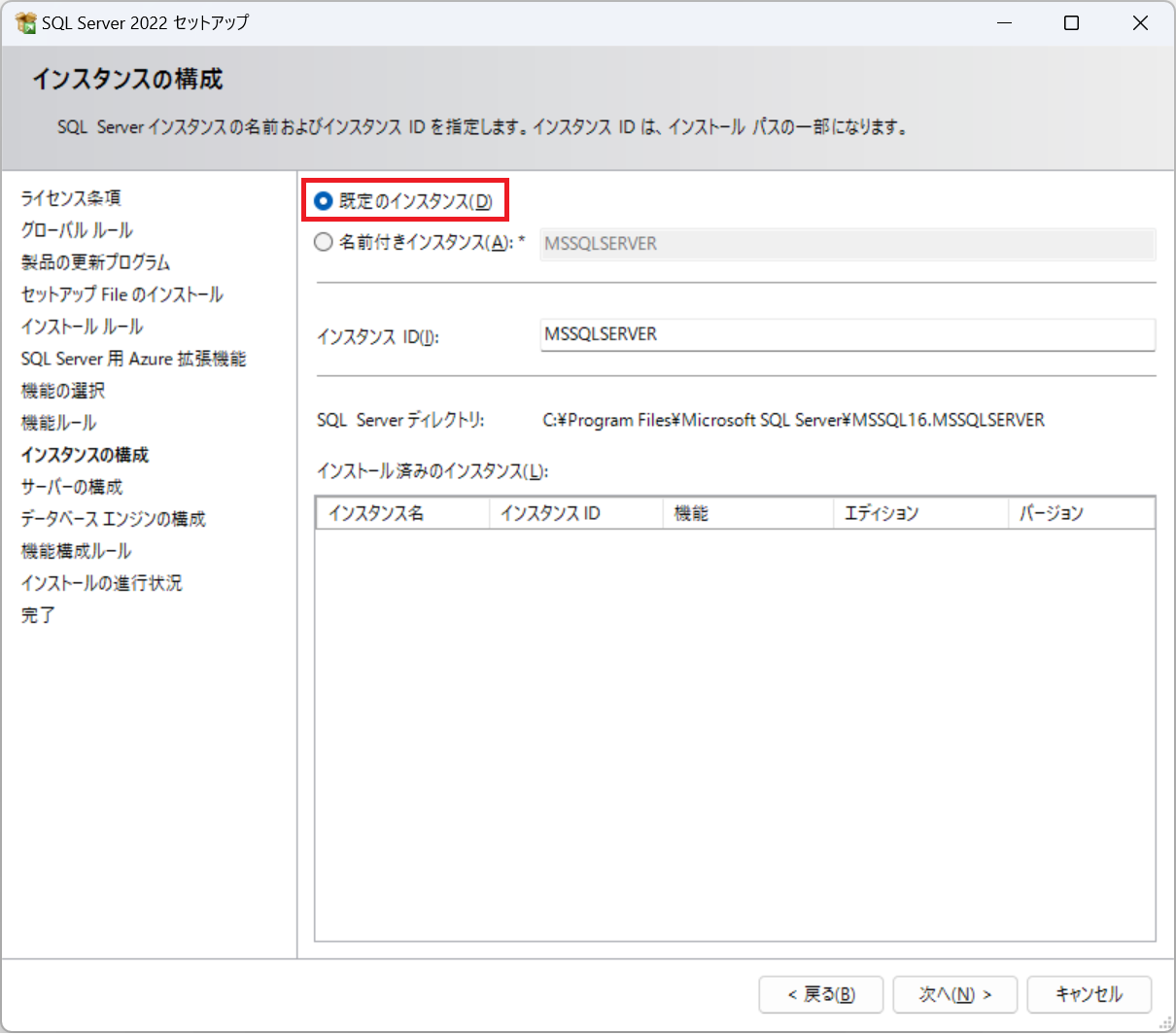Open SQL Server 用 Azure 拡張機能 step
Viewport: 1176px width, 1035px height.
tap(133, 359)
